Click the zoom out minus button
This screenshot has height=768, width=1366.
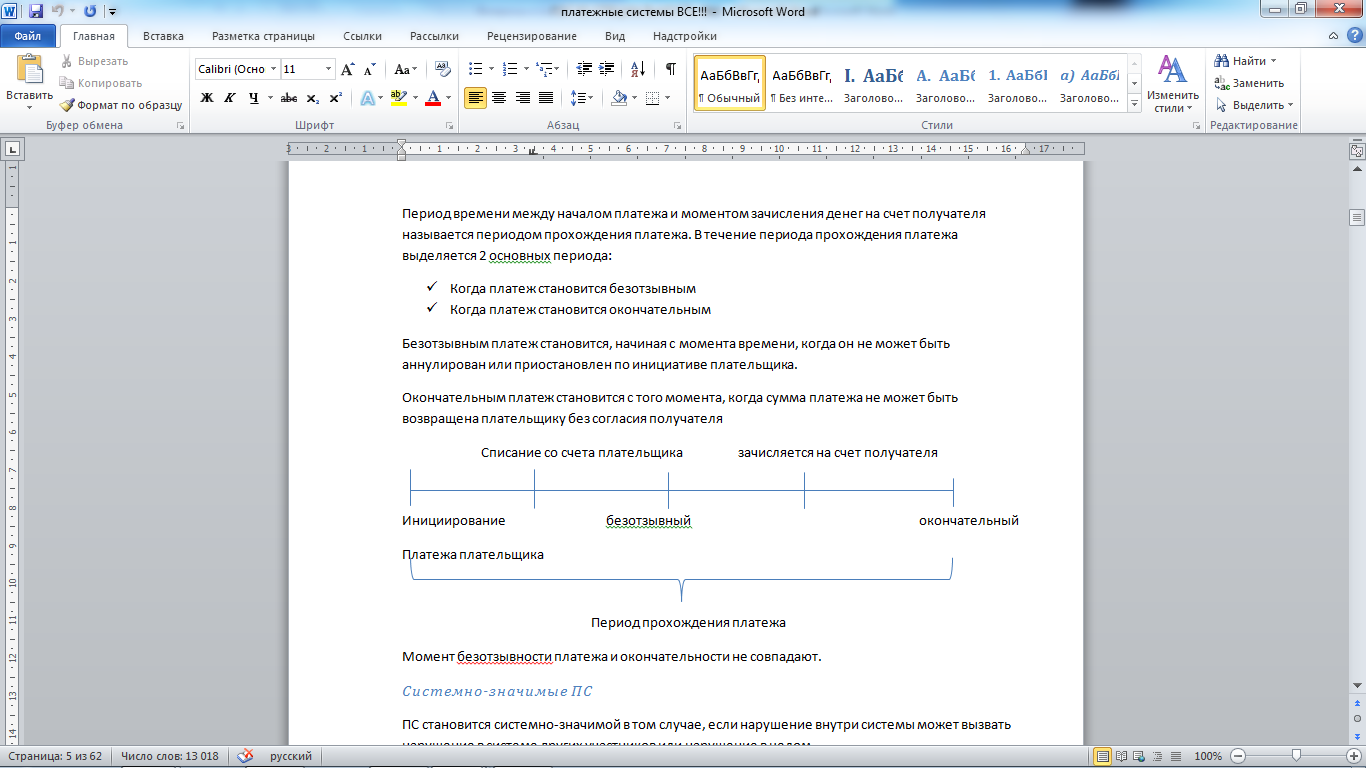1239,756
